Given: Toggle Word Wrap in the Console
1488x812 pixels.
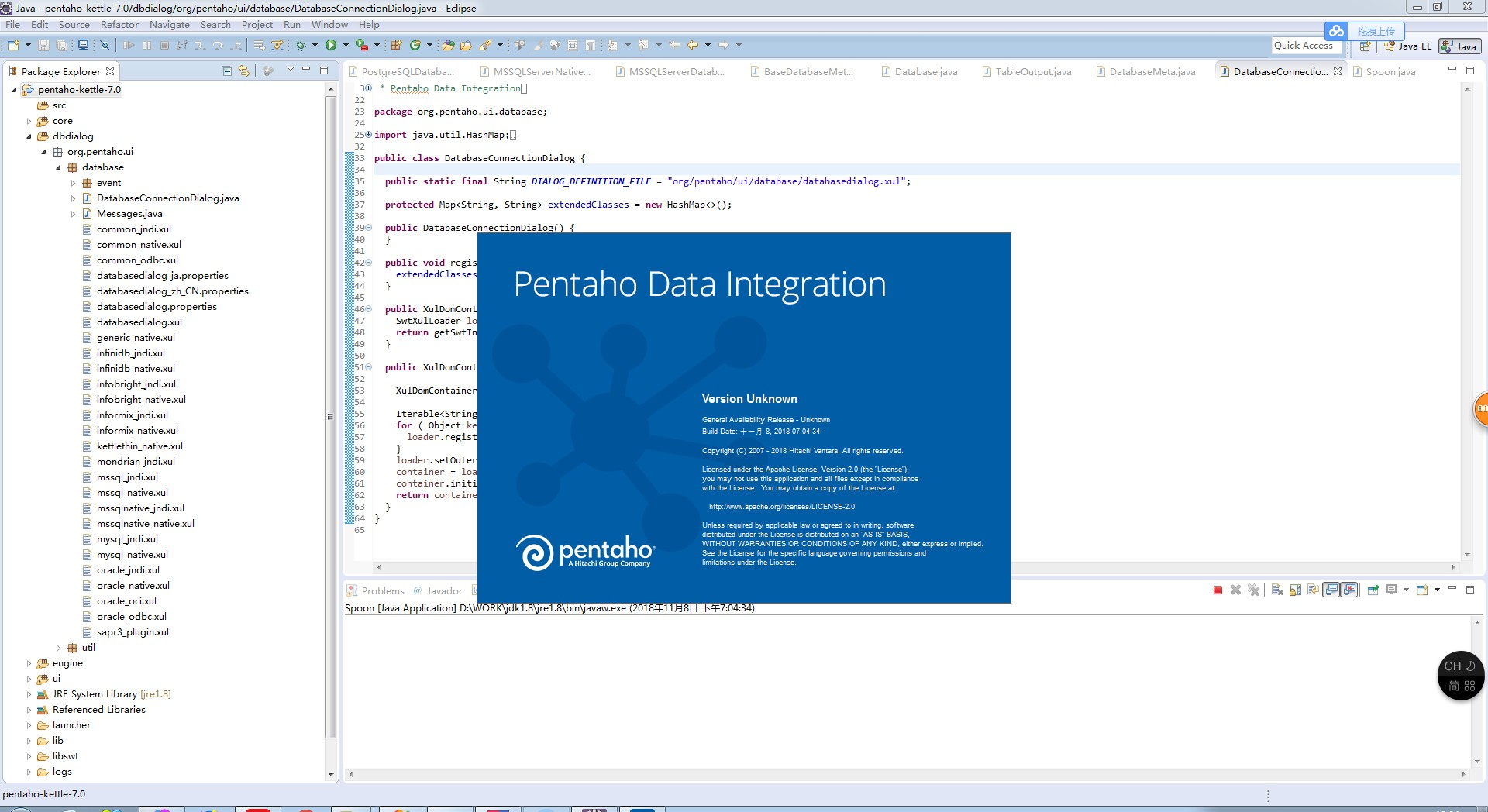Looking at the screenshot, I should coord(1313,590).
